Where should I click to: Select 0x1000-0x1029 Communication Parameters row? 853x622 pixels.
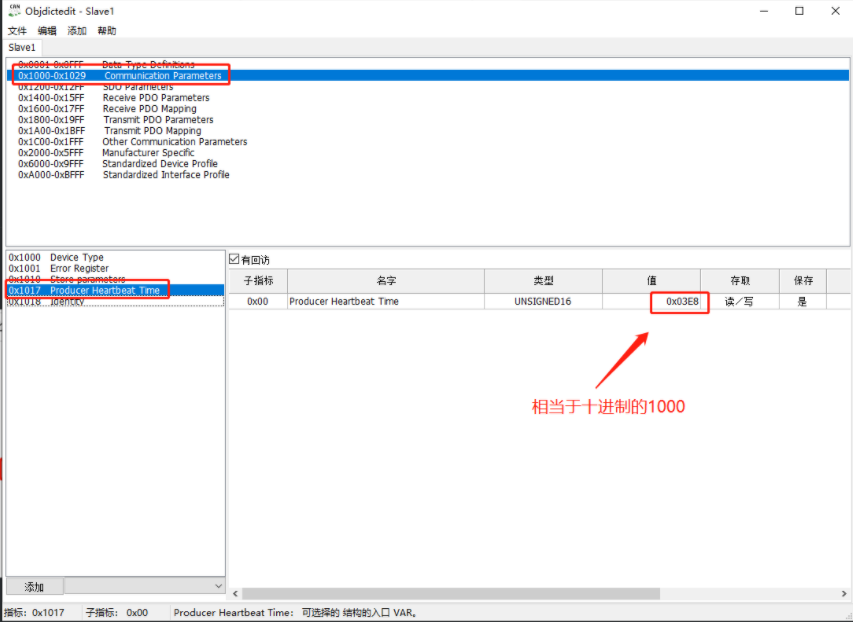tap(427, 76)
